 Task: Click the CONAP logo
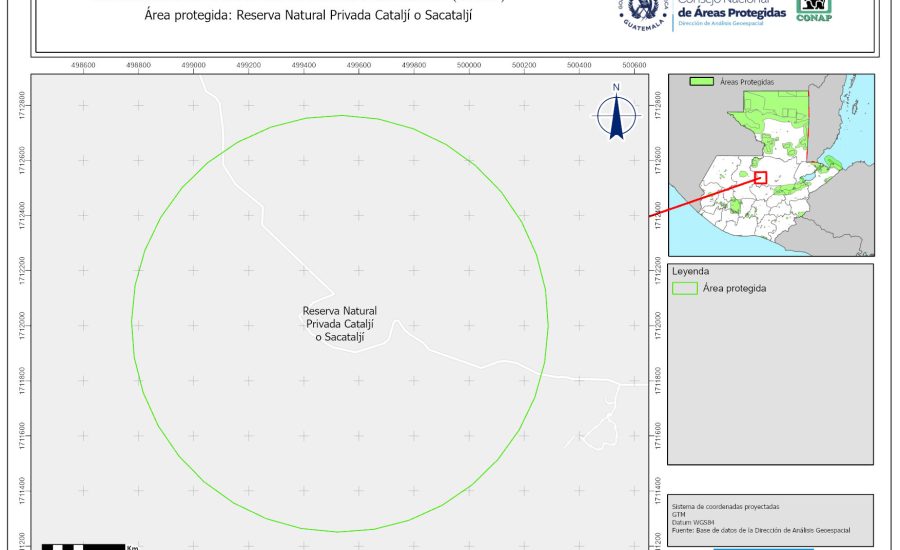coord(813,10)
